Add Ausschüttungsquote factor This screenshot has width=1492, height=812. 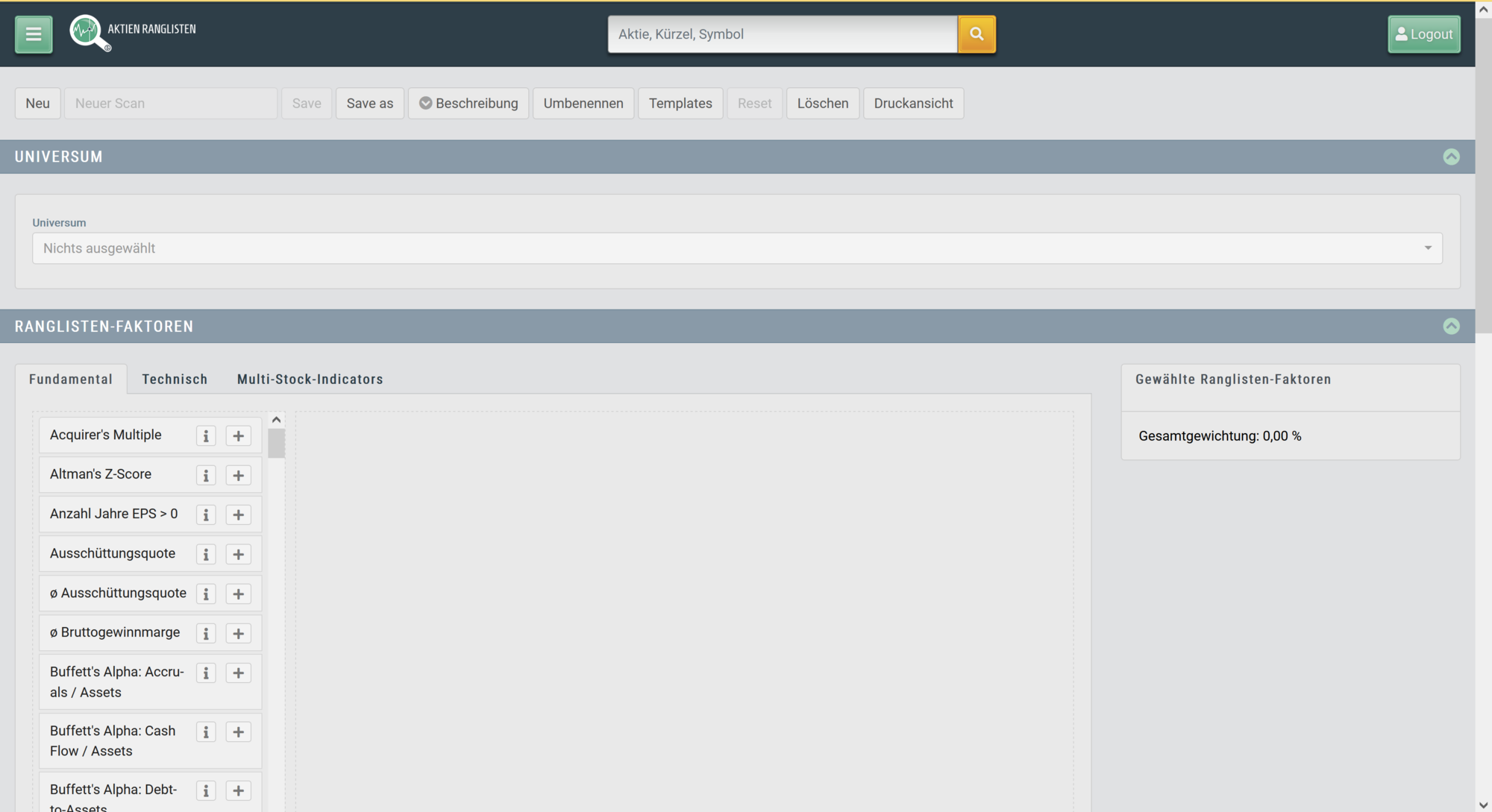[239, 555]
